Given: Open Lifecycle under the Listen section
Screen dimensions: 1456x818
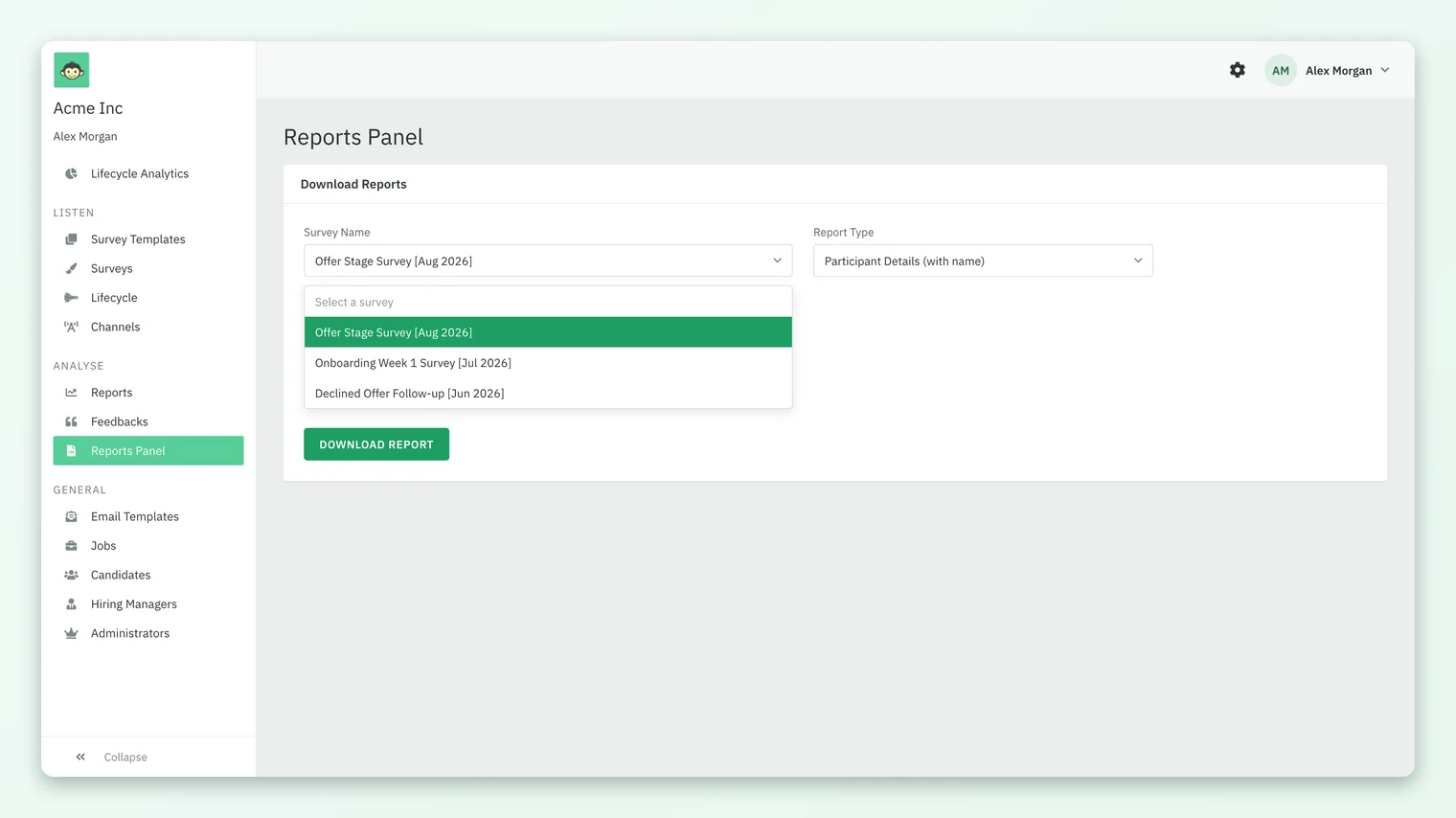Looking at the screenshot, I should click(114, 298).
